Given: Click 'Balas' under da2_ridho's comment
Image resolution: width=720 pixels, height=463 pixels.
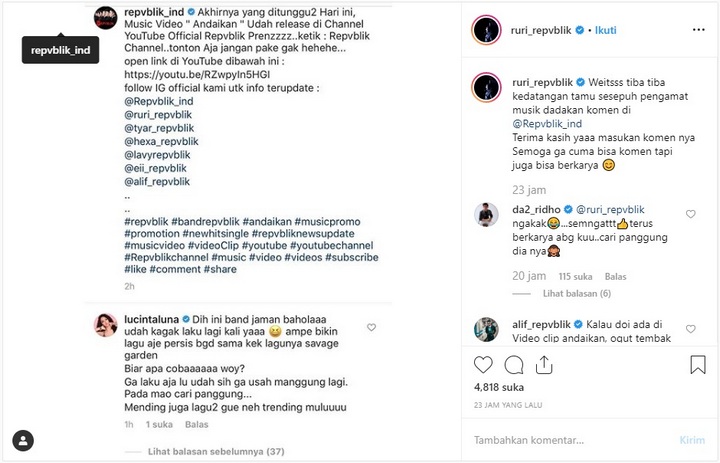Looking at the screenshot, I should (615, 275).
